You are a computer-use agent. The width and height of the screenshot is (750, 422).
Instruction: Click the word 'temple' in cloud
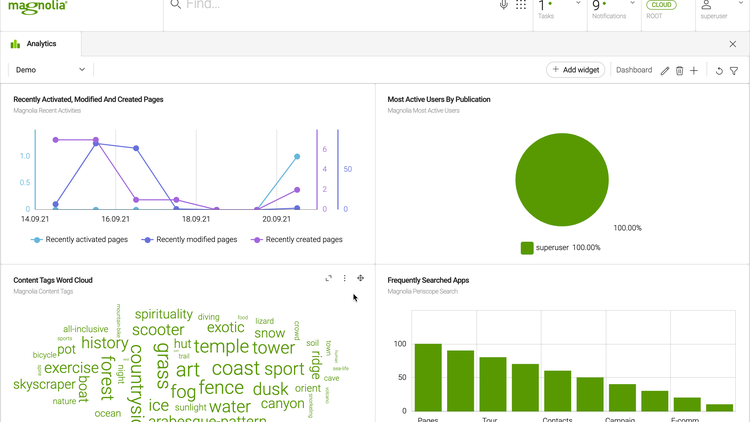pos(221,346)
